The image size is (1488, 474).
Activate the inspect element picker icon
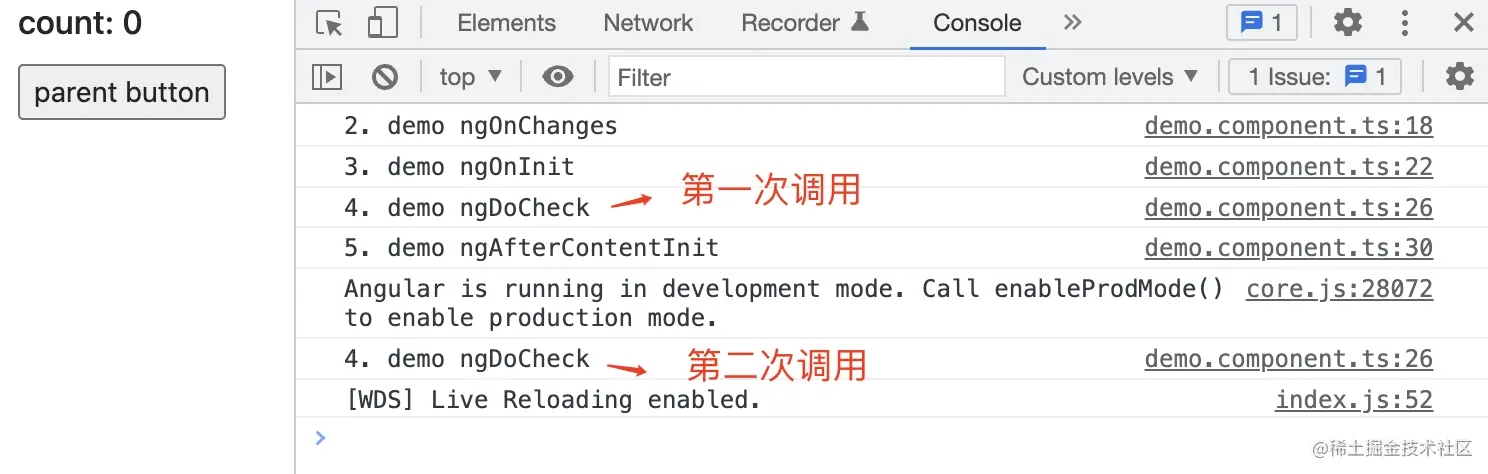click(329, 23)
